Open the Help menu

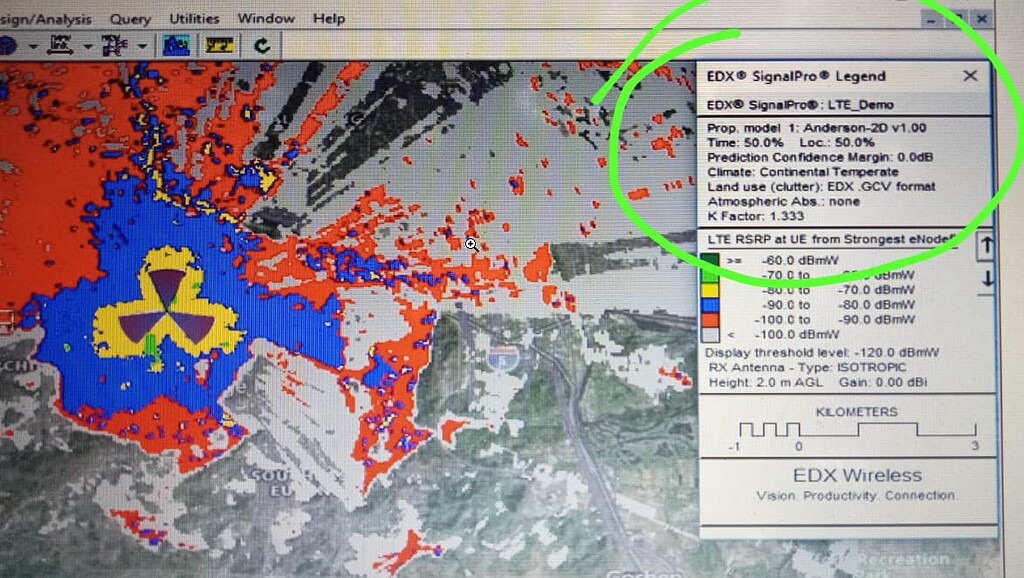pyautogui.click(x=328, y=18)
